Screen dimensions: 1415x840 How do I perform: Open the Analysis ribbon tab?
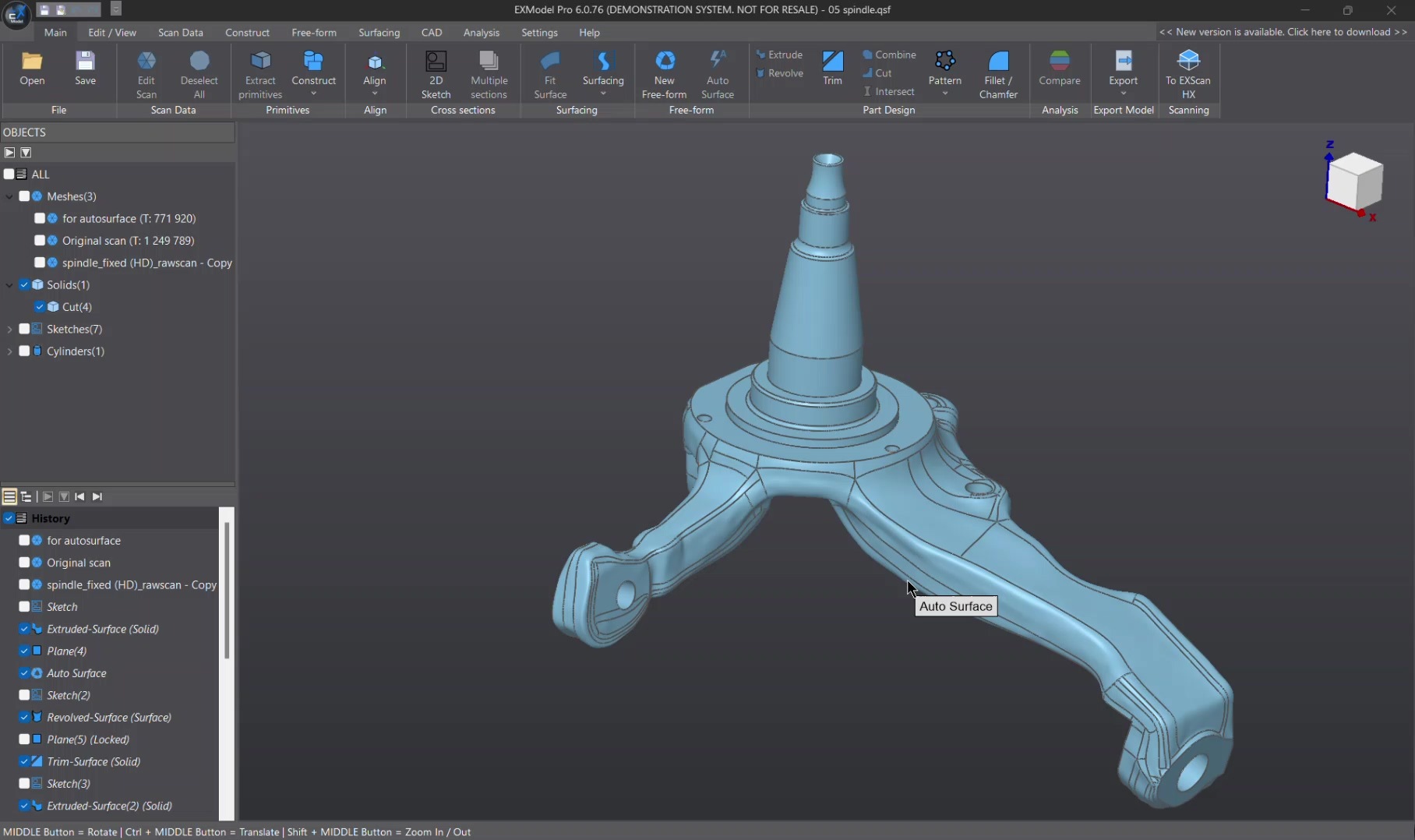click(481, 33)
